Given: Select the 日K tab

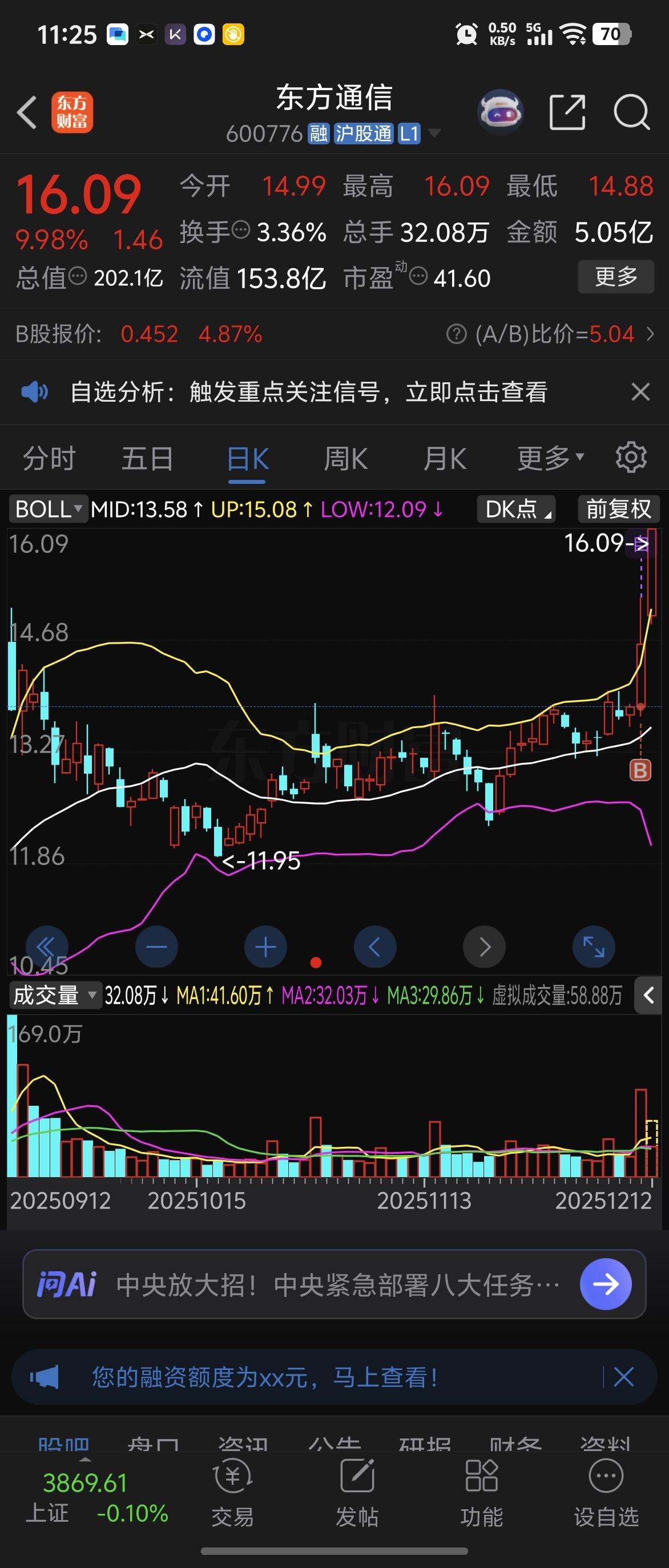Looking at the screenshot, I should point(247,458).
